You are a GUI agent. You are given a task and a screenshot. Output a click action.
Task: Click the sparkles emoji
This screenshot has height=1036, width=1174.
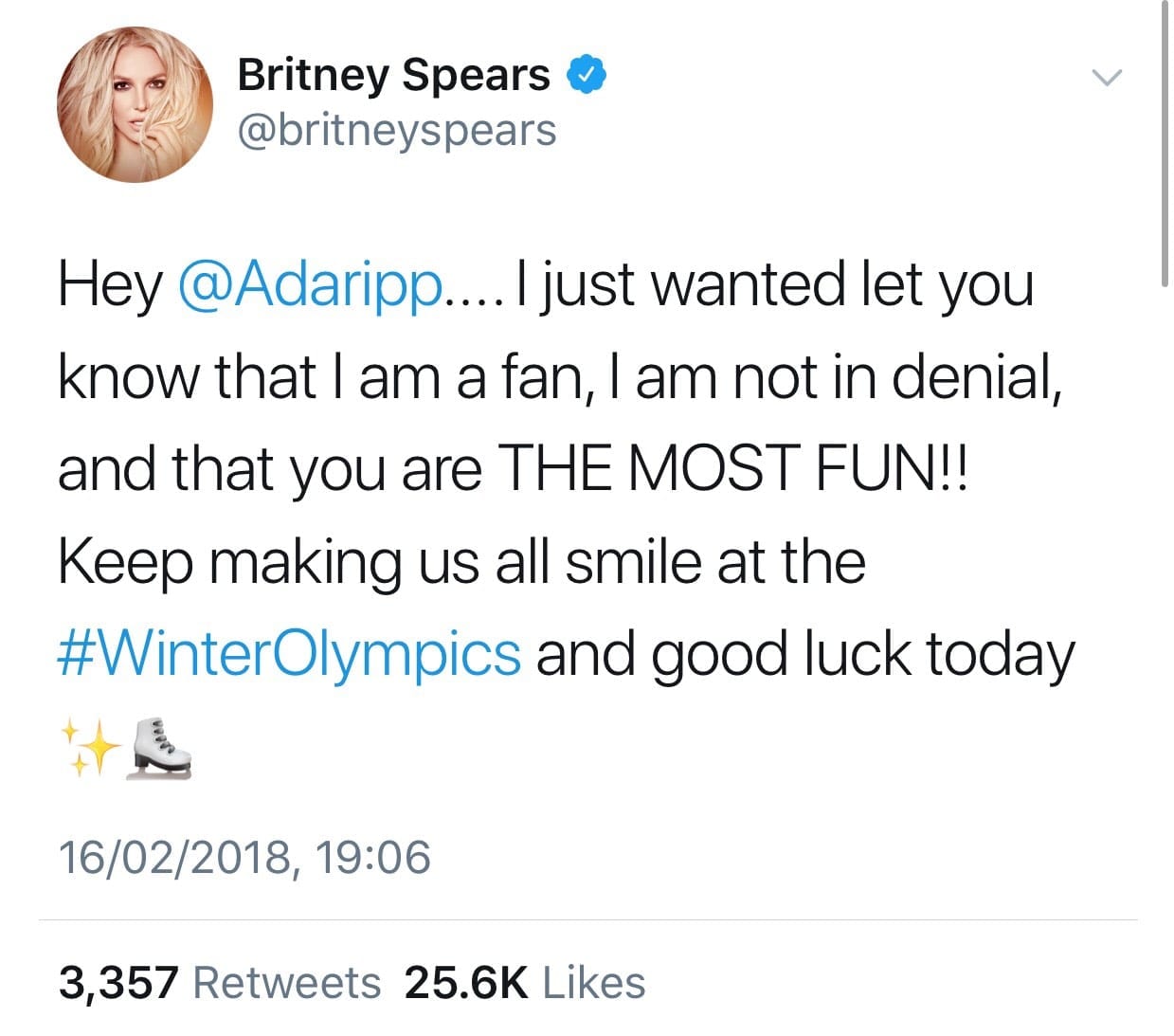coord(90,749)
